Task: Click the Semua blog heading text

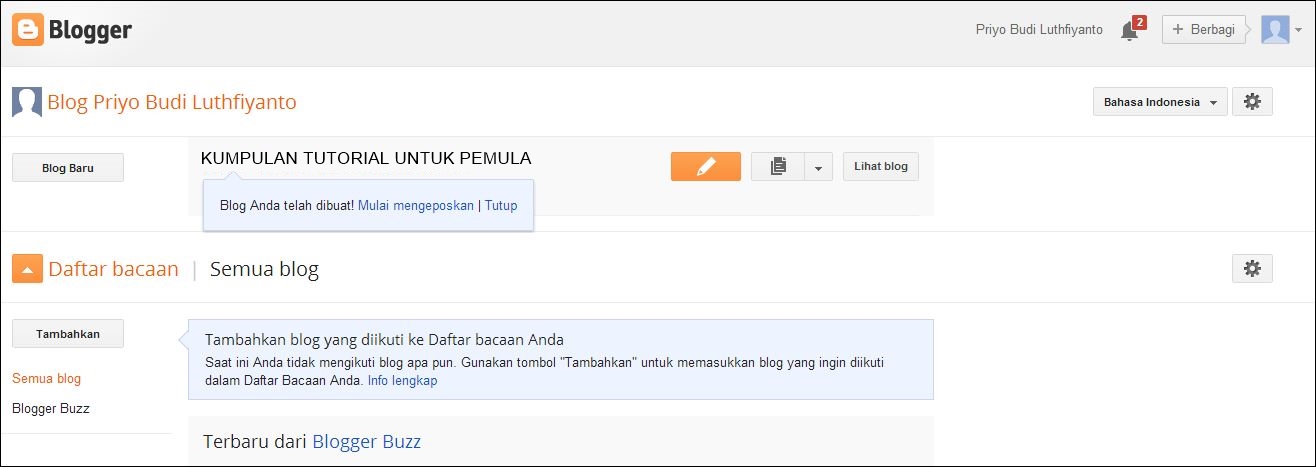Action: point(264,269)
